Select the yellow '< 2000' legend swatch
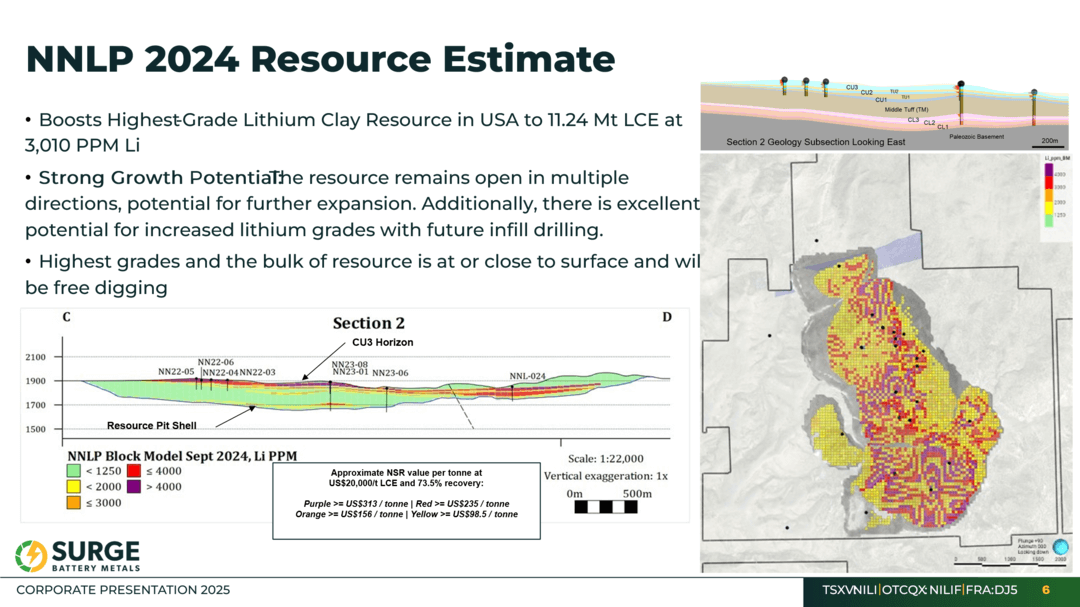The height and width of the screenshot is (607, 1080). pos(73,487)
